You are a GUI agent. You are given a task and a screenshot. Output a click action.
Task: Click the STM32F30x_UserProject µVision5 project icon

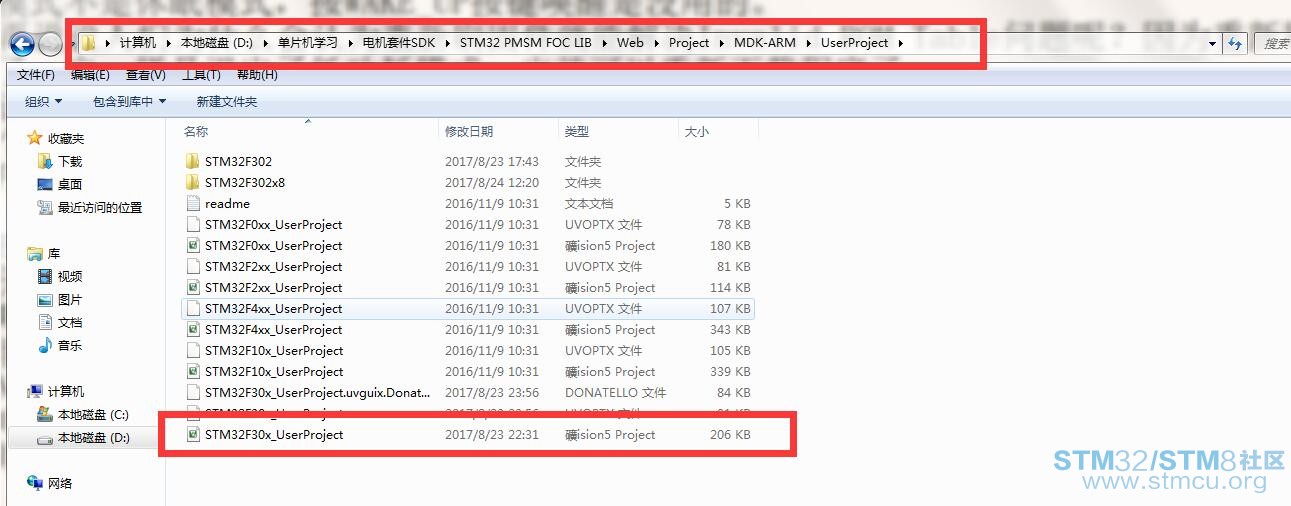pos(194,434)
